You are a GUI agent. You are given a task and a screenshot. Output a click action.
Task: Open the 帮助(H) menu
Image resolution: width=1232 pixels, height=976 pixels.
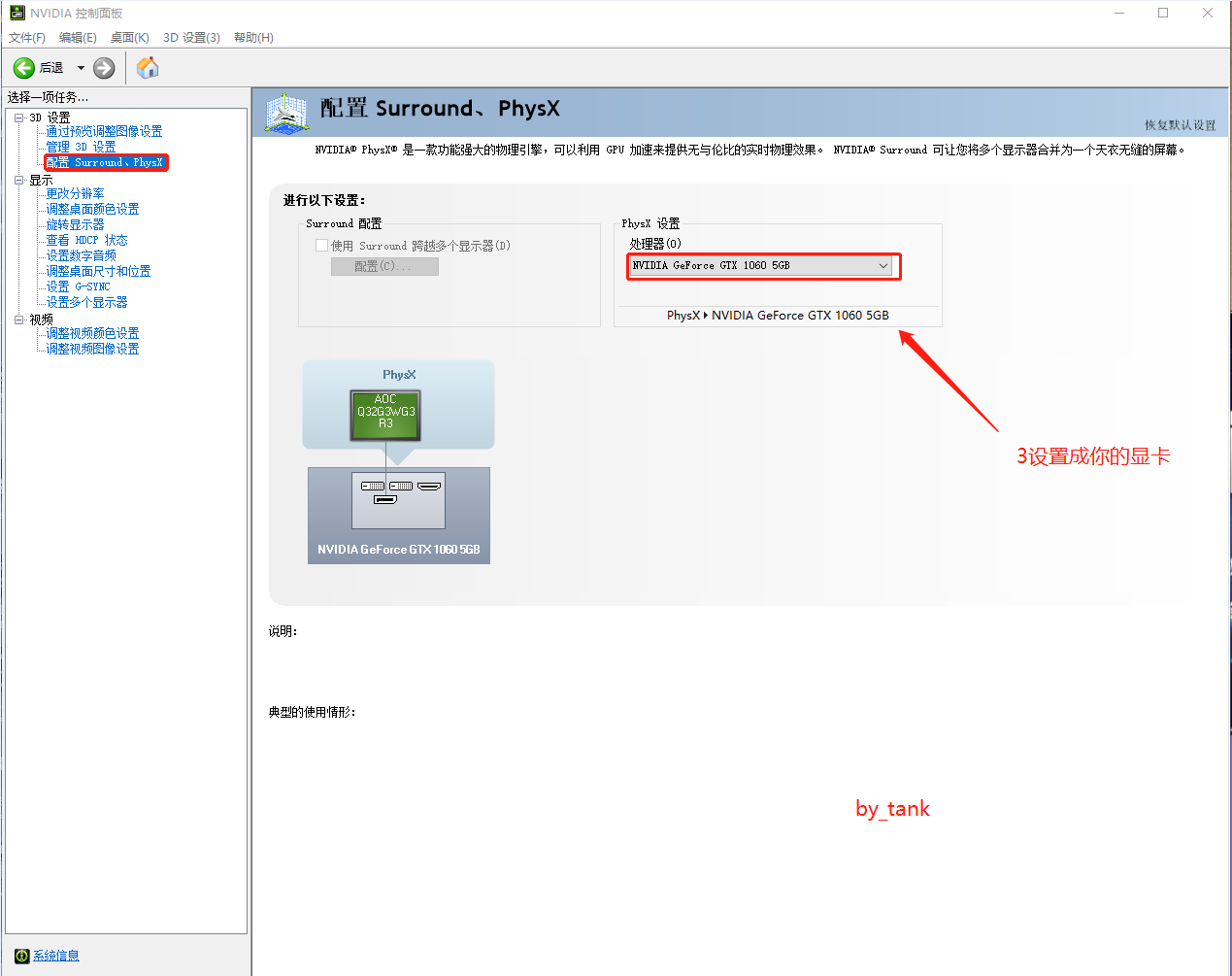253,38
